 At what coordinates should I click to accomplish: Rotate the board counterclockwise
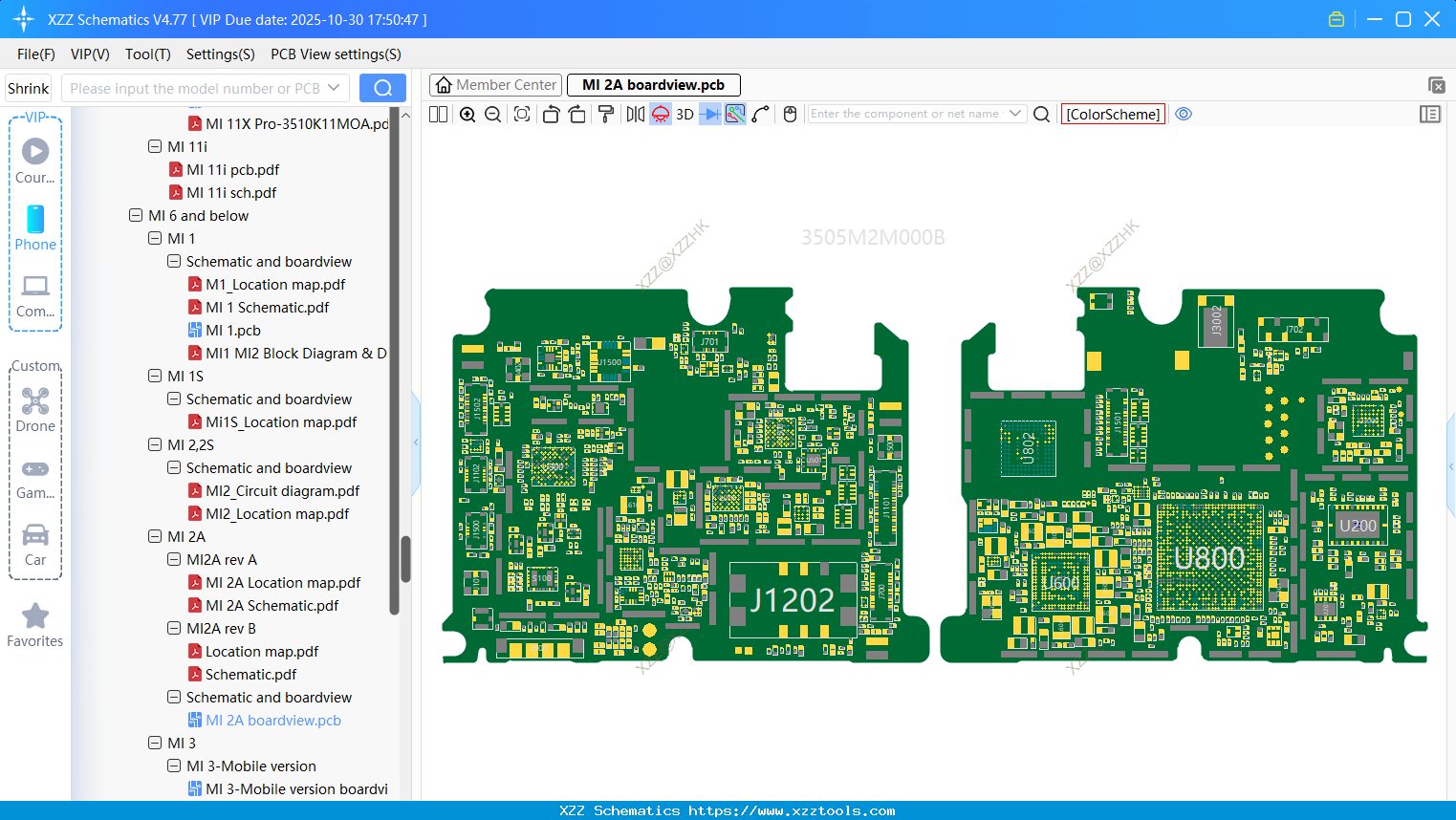pyautogui.click(x=551, y=115)
